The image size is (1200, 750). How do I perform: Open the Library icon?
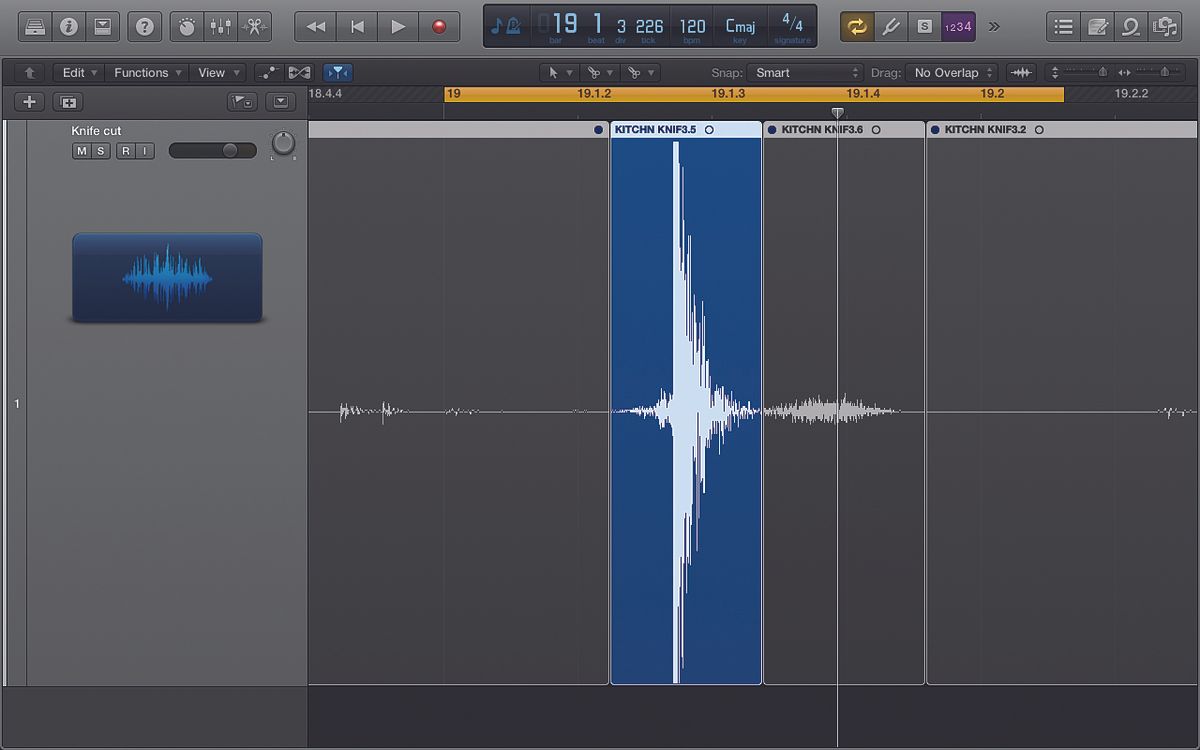coord(34,26)
